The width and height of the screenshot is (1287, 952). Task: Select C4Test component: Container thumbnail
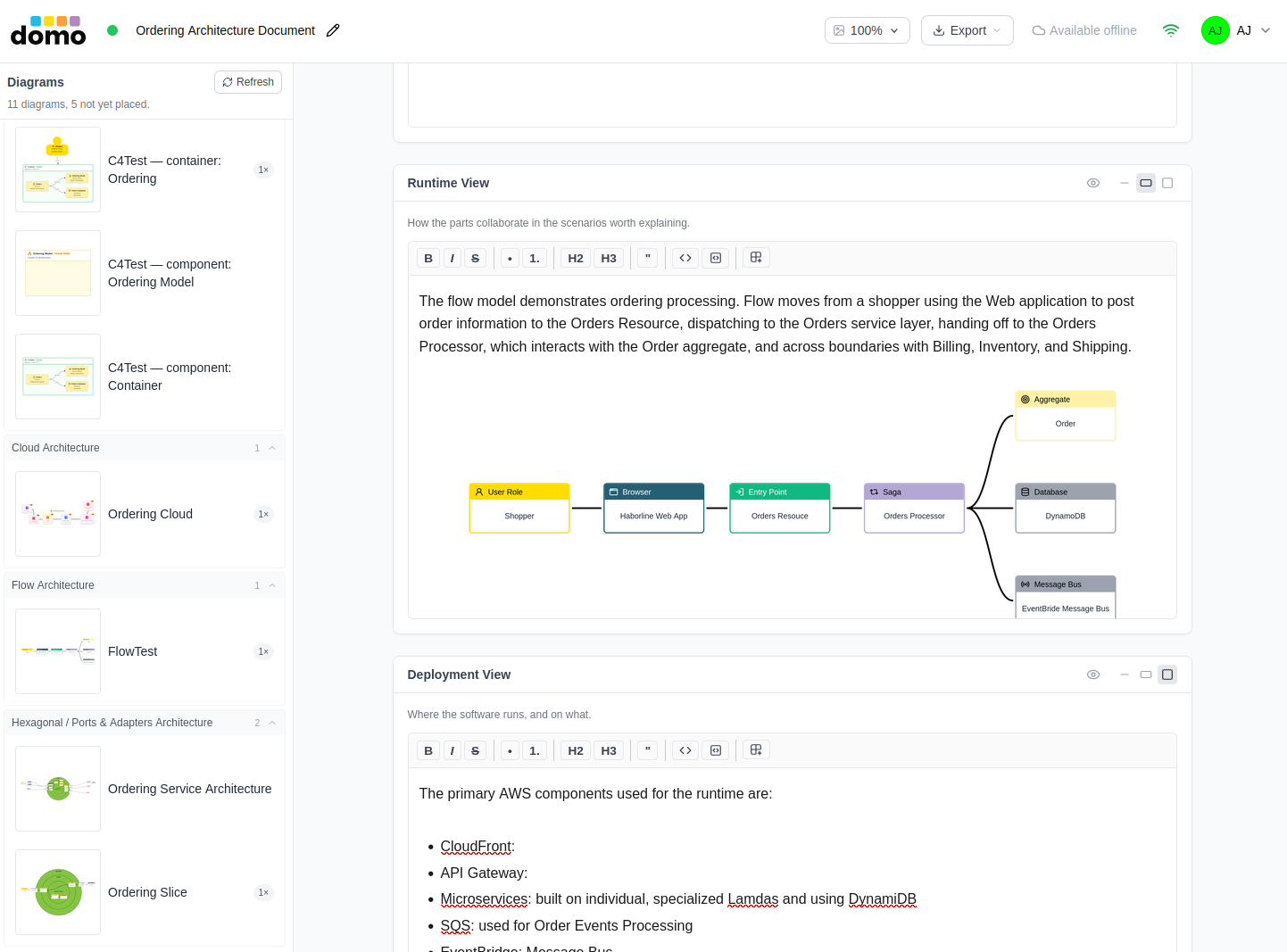(x=58, y=377)
